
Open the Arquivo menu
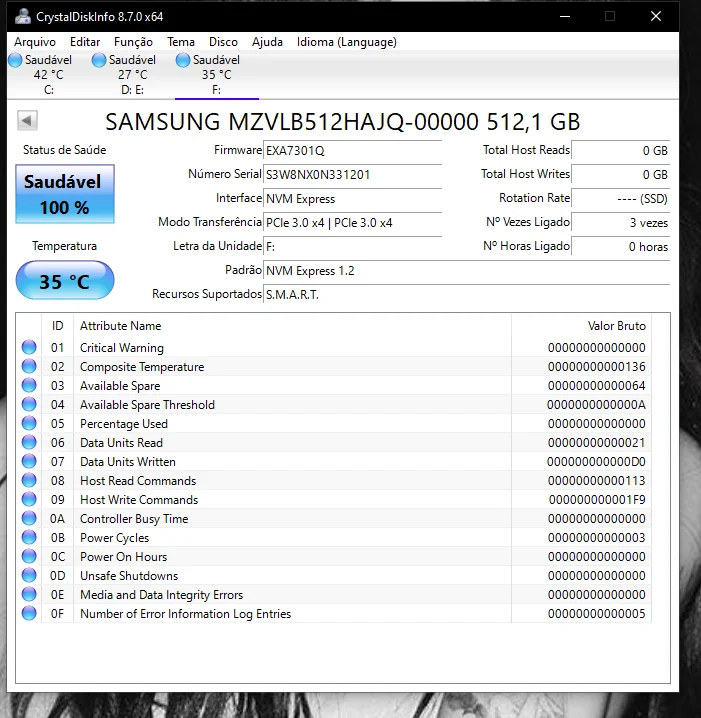pos(35,42)
